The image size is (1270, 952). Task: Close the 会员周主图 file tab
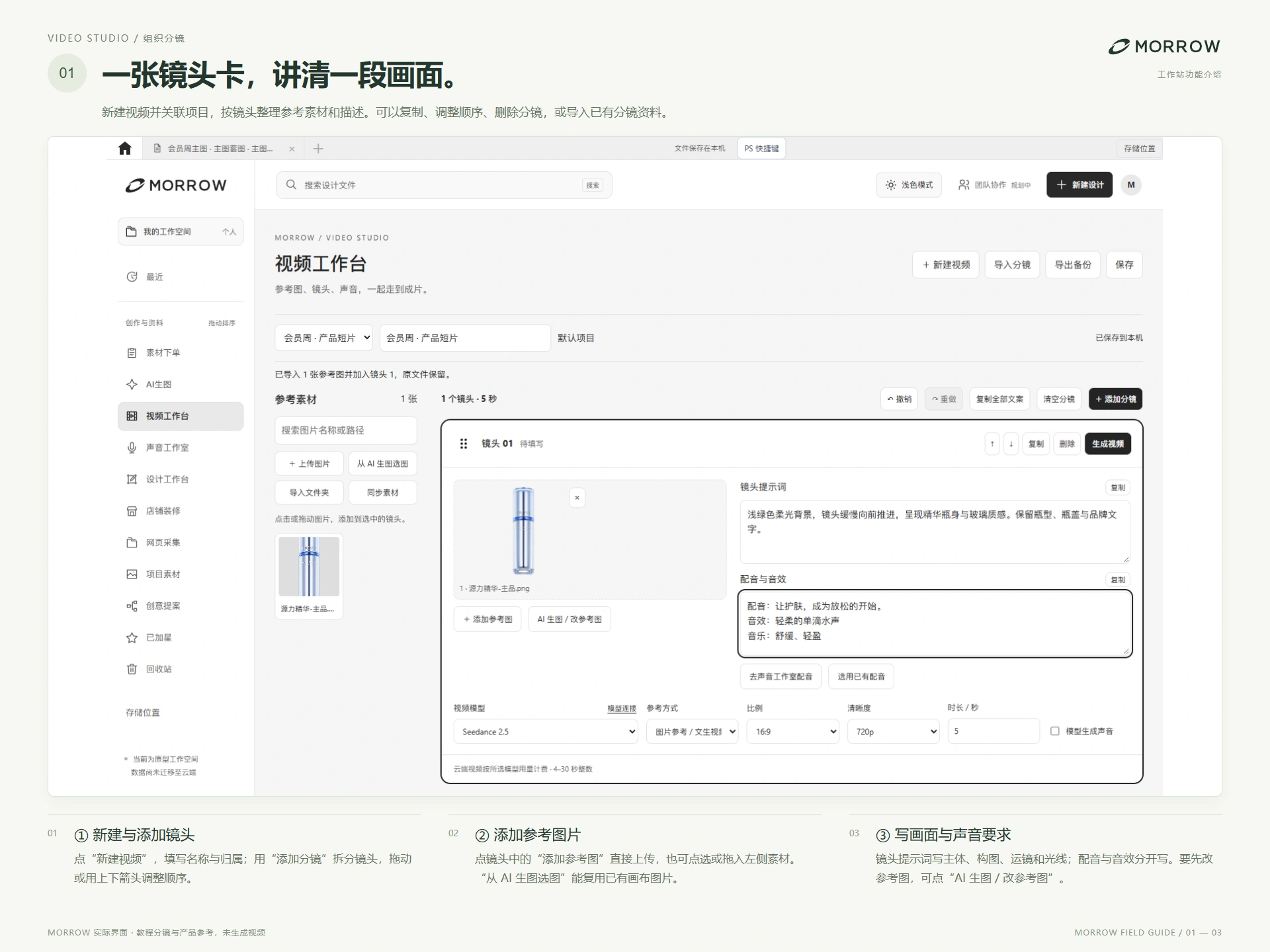(292, 149)
